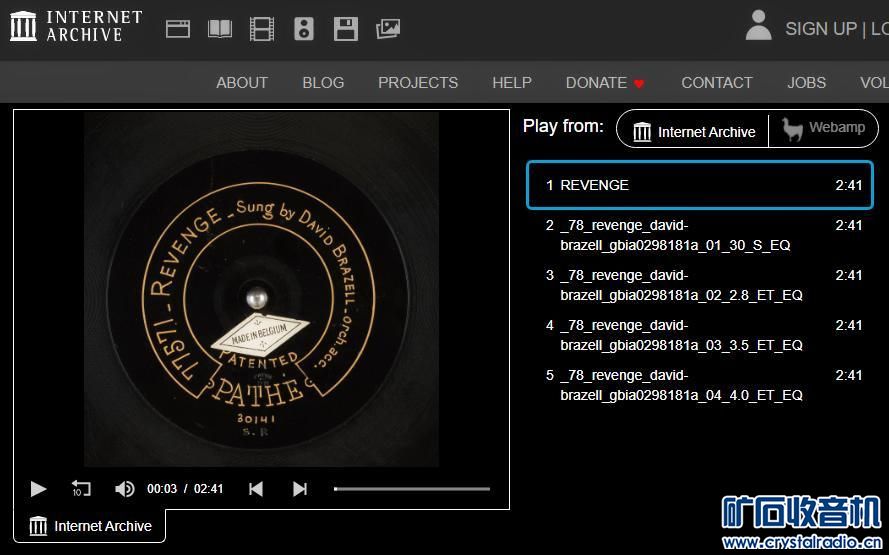Click the playback progress slider
The image size is (889, 555).
click(x=412, y=489)
